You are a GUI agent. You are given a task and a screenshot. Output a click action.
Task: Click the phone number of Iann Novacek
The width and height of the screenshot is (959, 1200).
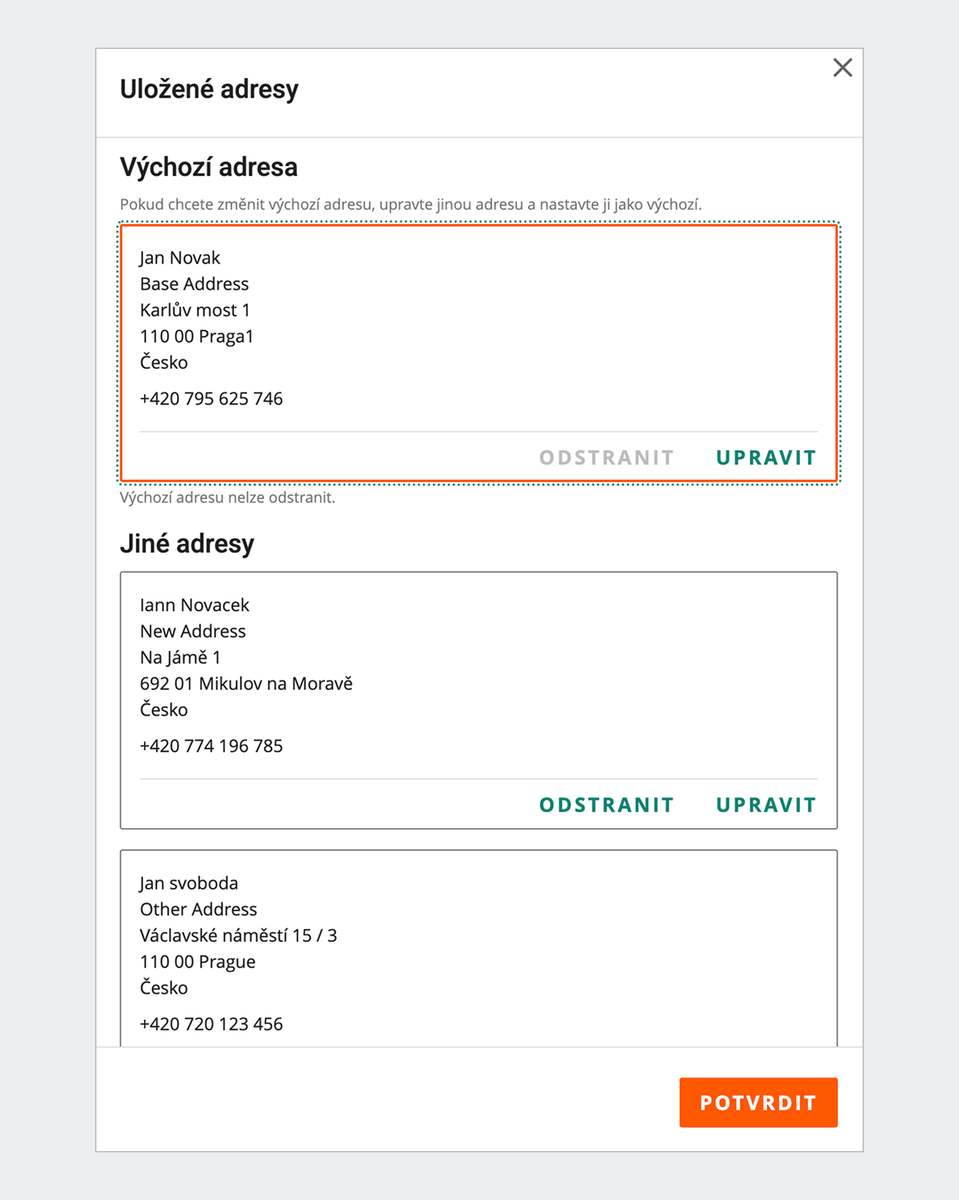(211, 745)
